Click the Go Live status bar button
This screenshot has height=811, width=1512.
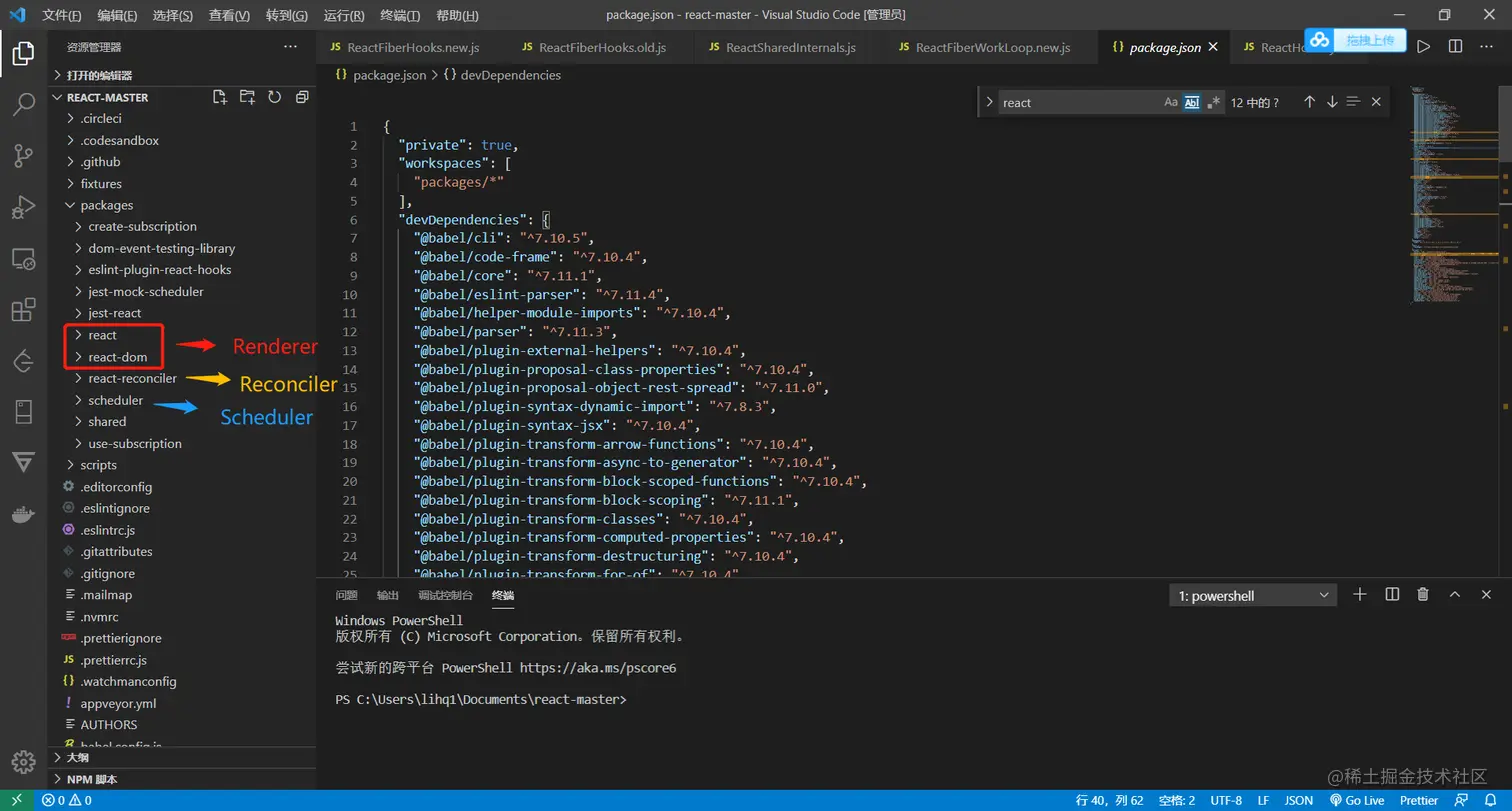pos(1357,800)
